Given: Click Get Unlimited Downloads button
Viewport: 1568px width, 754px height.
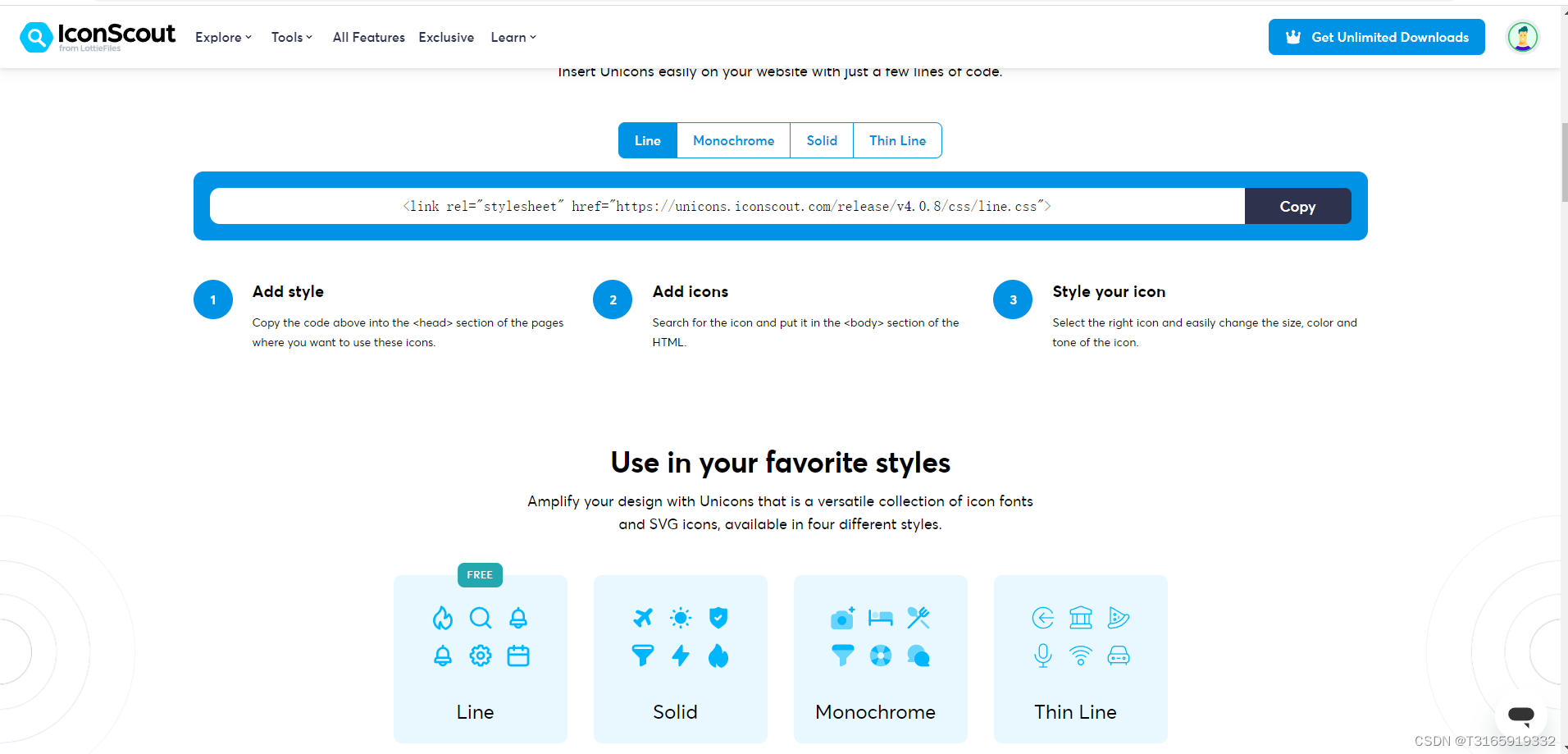Looking at the screenshot, I should [1377, 37].
